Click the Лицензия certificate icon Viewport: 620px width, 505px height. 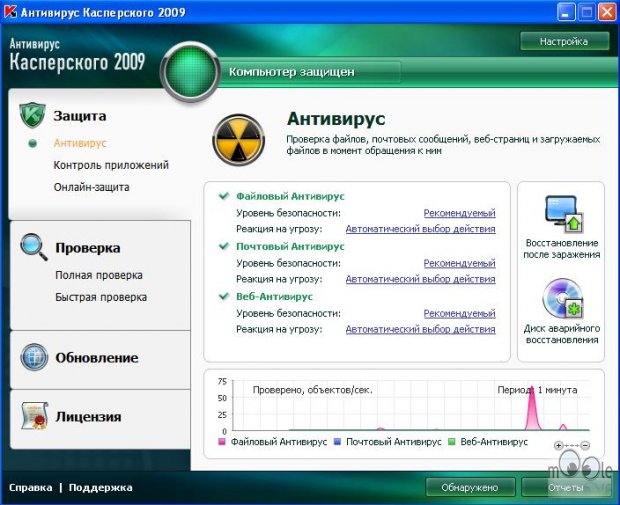click(x=33, y=416)
